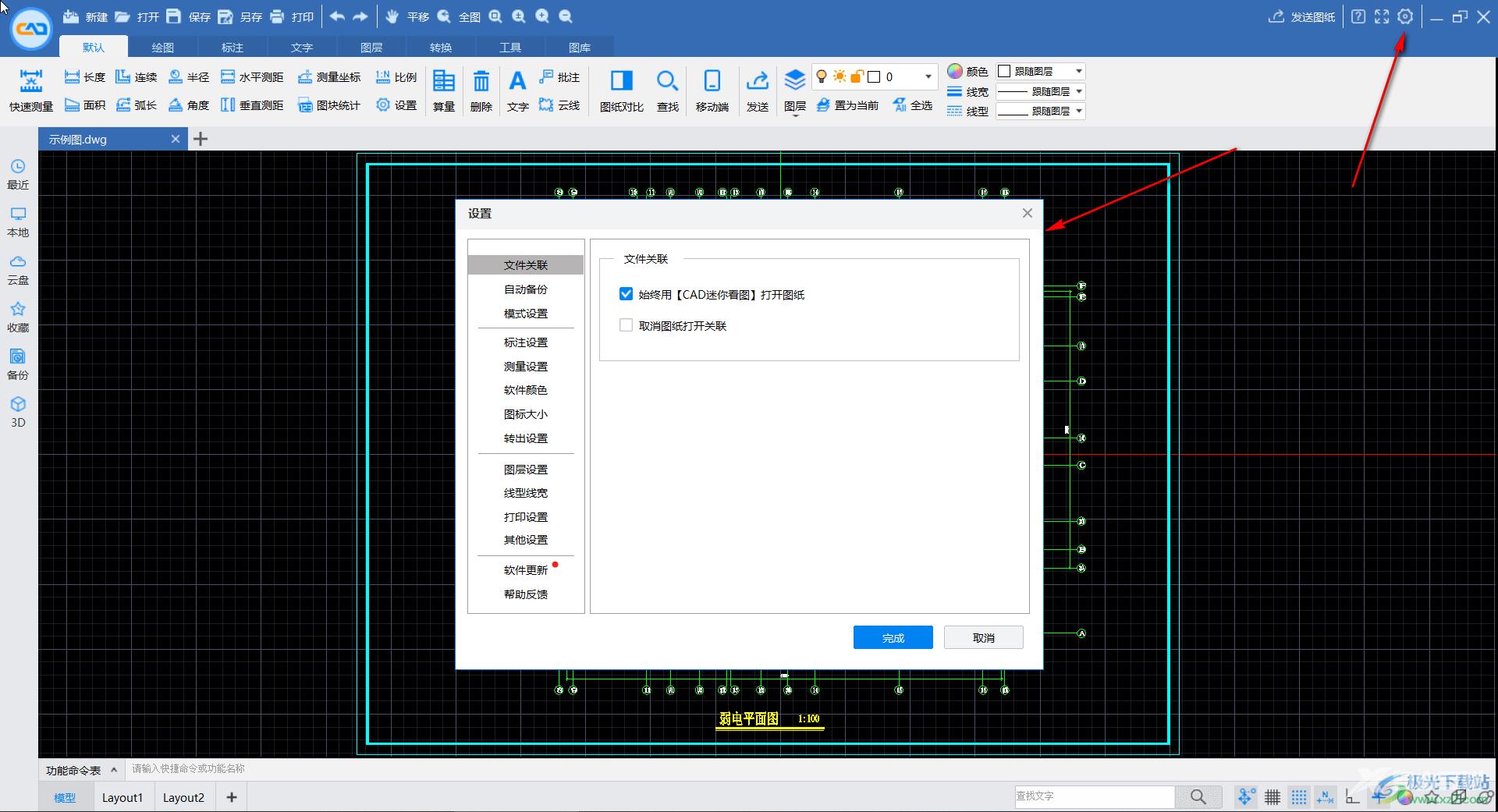Open 线宽 line width dropdown

pos(1041,91)
